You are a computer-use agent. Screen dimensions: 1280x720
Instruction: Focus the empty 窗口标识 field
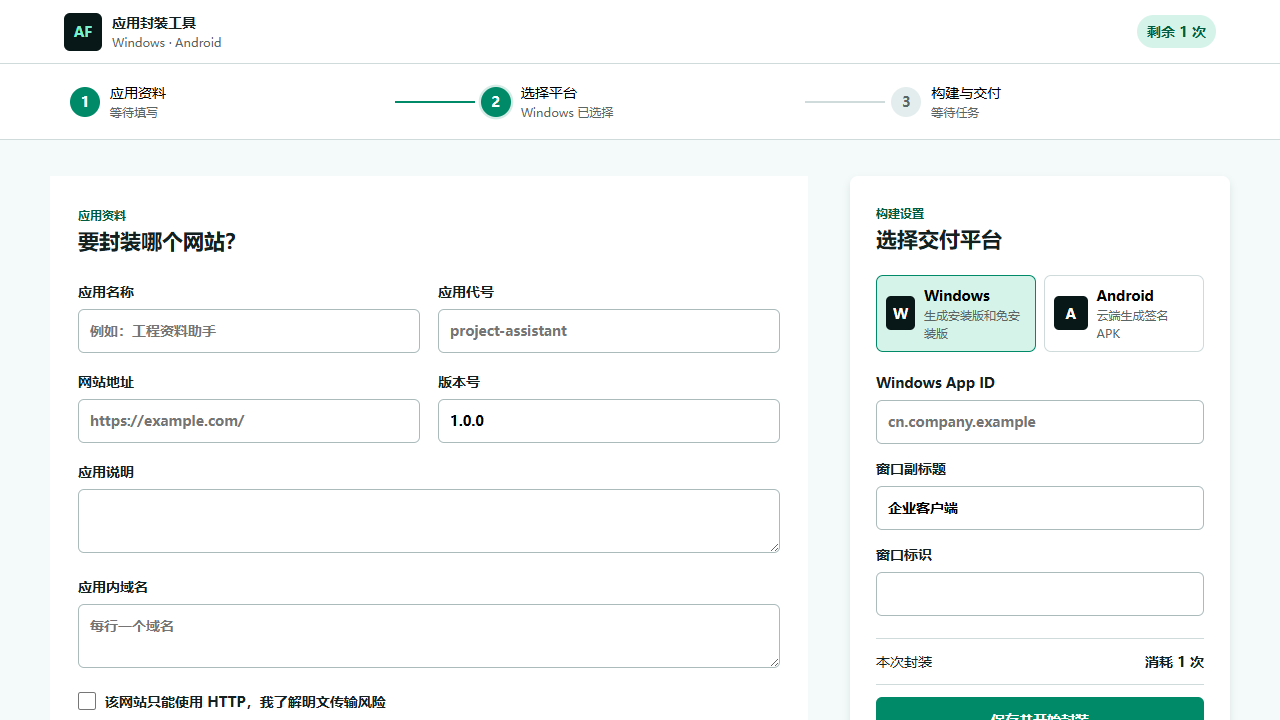point(1040,594)
